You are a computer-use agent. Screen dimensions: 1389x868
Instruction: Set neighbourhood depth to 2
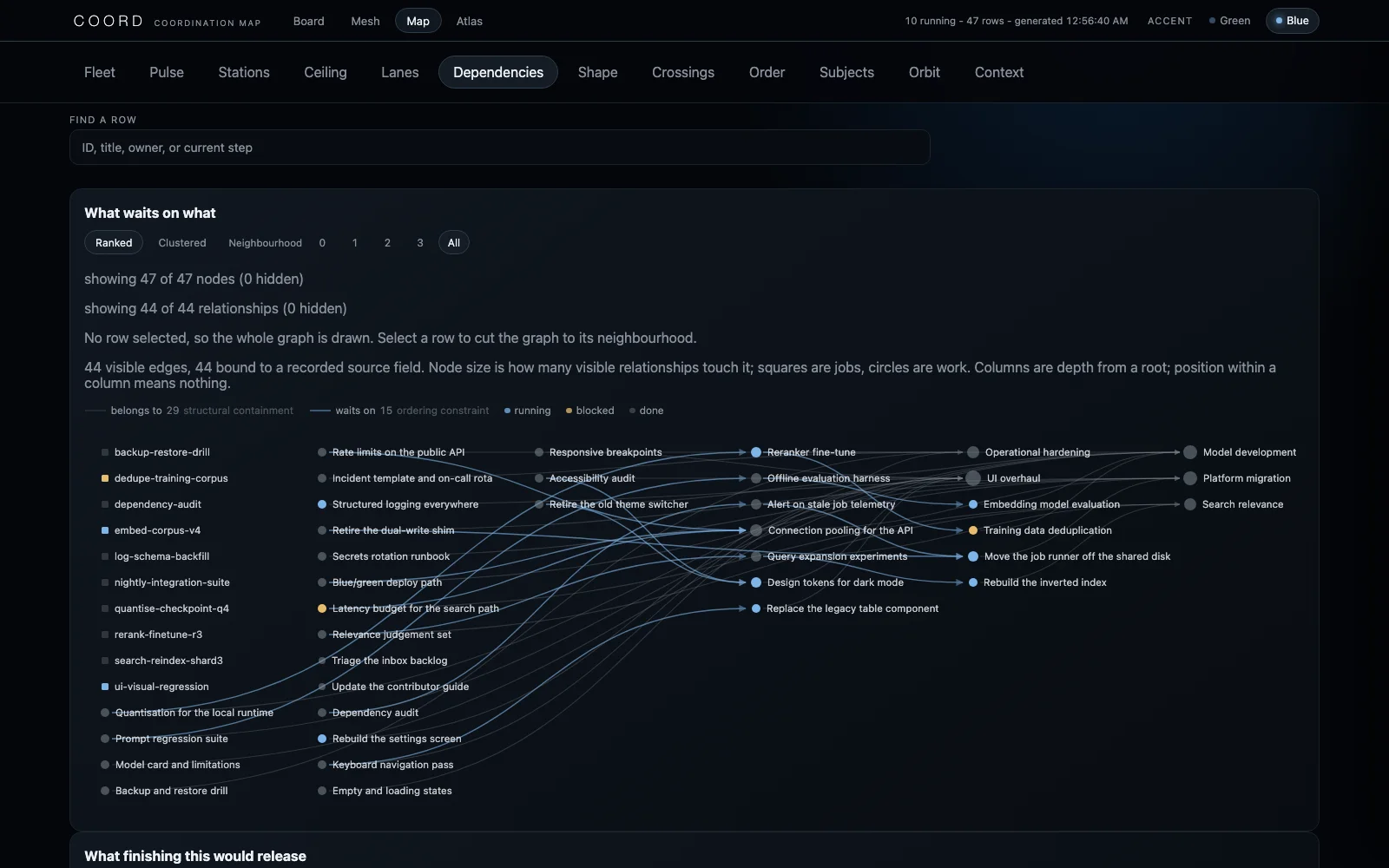tap(387, 243)
